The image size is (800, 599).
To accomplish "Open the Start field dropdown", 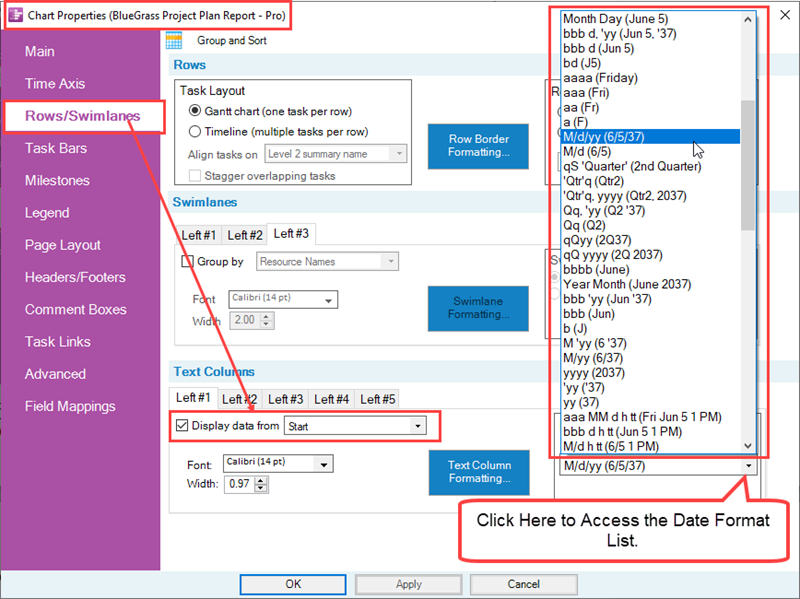I will (x=419, y=426).
